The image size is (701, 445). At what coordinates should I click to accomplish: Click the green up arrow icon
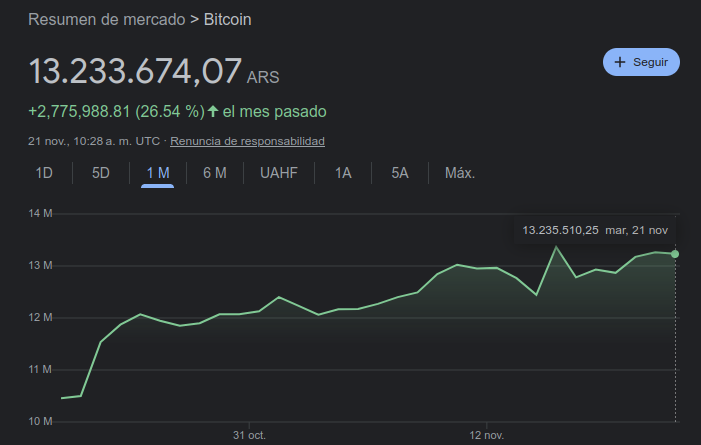[213, 111]
